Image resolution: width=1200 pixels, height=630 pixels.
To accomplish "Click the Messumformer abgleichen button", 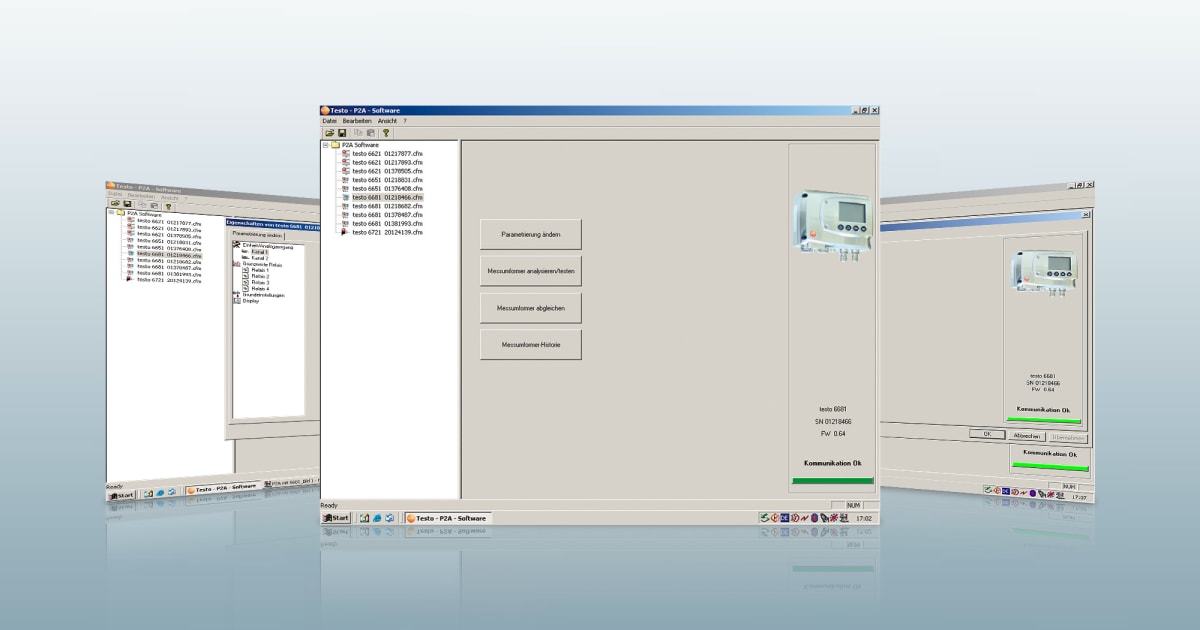I will pos(531,307).
